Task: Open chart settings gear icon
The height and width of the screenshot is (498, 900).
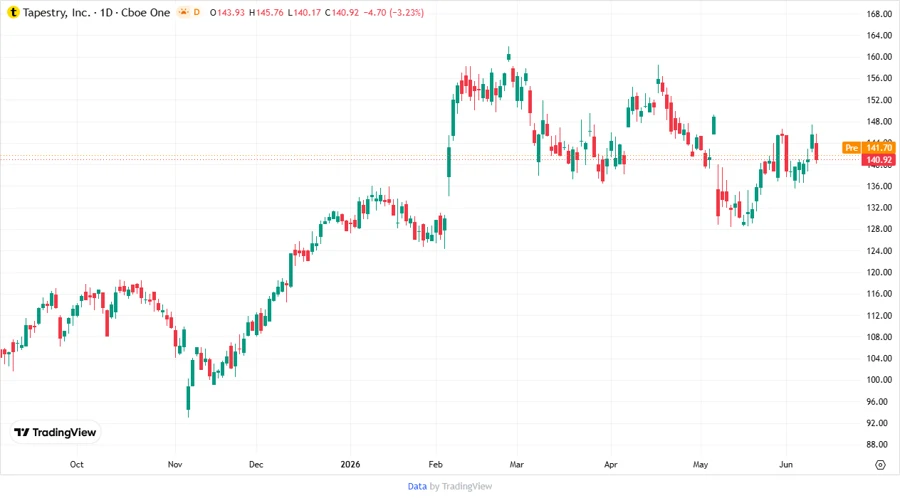Action: click(880, 465)
